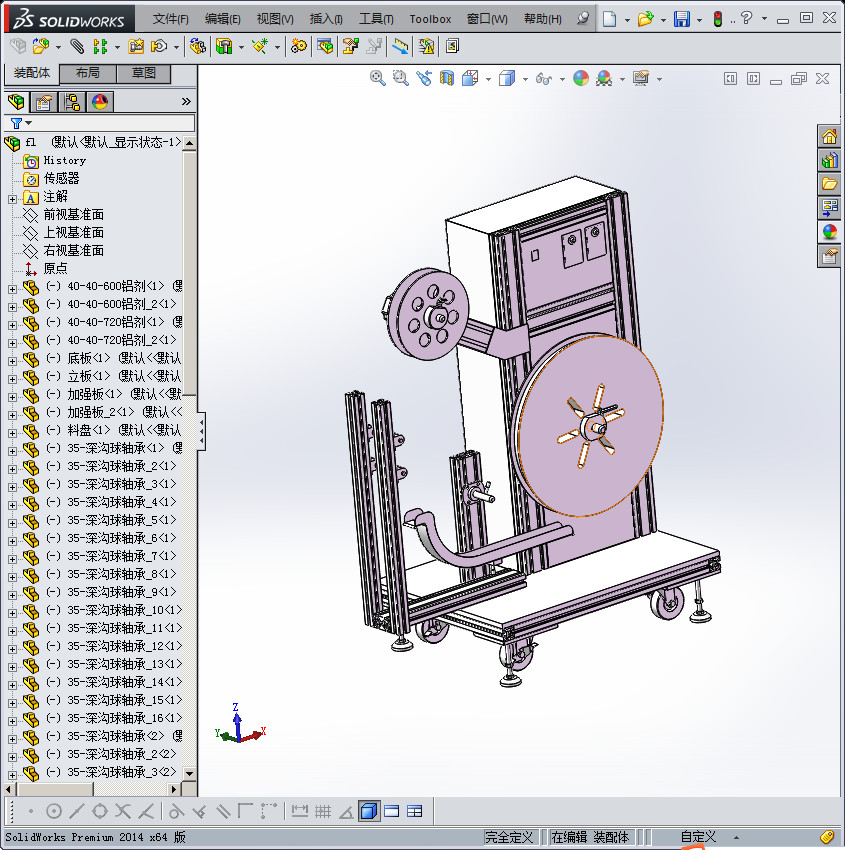Open the View Orientation dropdown arrow
The width and height of the screenshot is (845, 850).
tap(488, 80)
